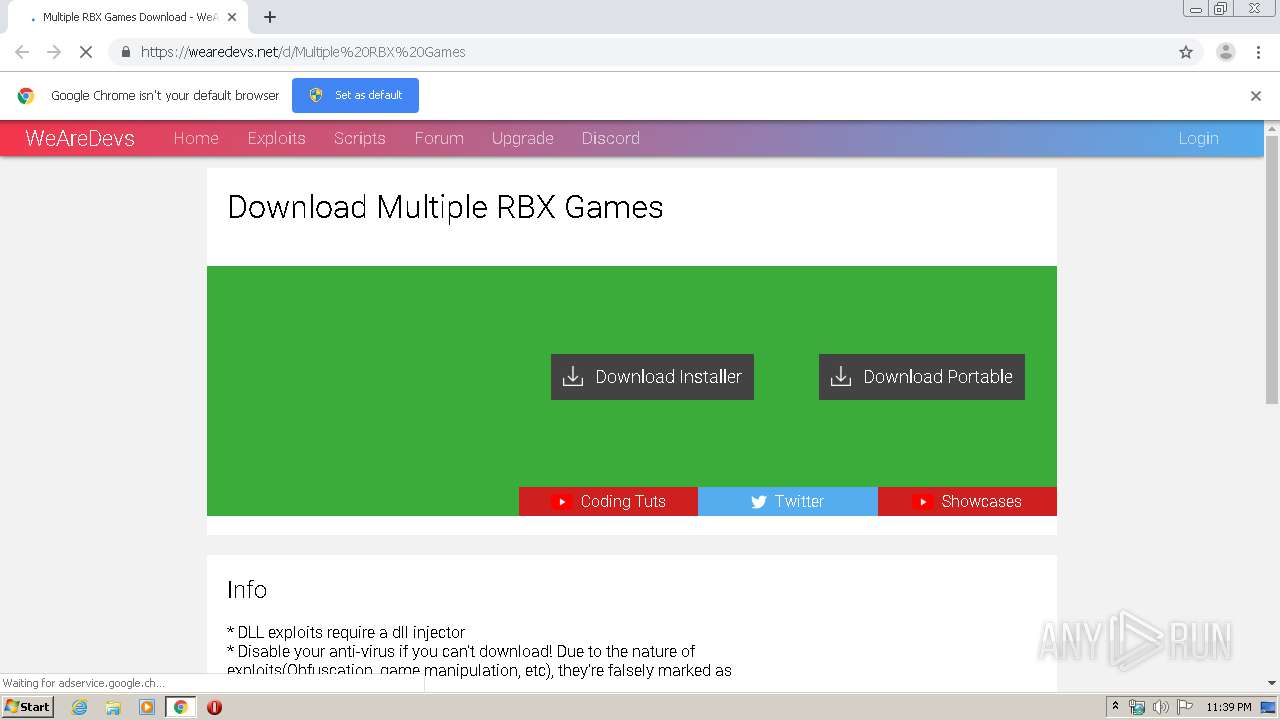1280x720 pixels.
Task: Open the Home menu item
Action: coord(196,138)
